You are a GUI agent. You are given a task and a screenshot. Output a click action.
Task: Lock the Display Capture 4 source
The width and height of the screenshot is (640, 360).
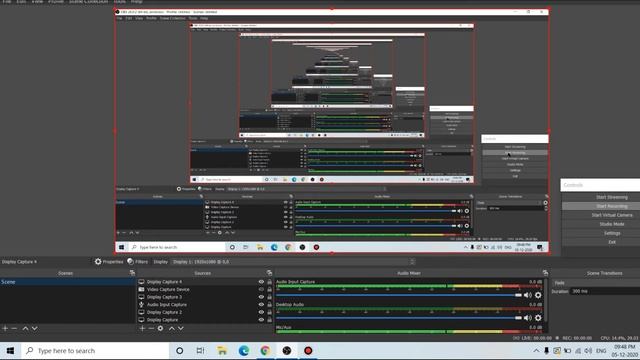pos(269,282)
